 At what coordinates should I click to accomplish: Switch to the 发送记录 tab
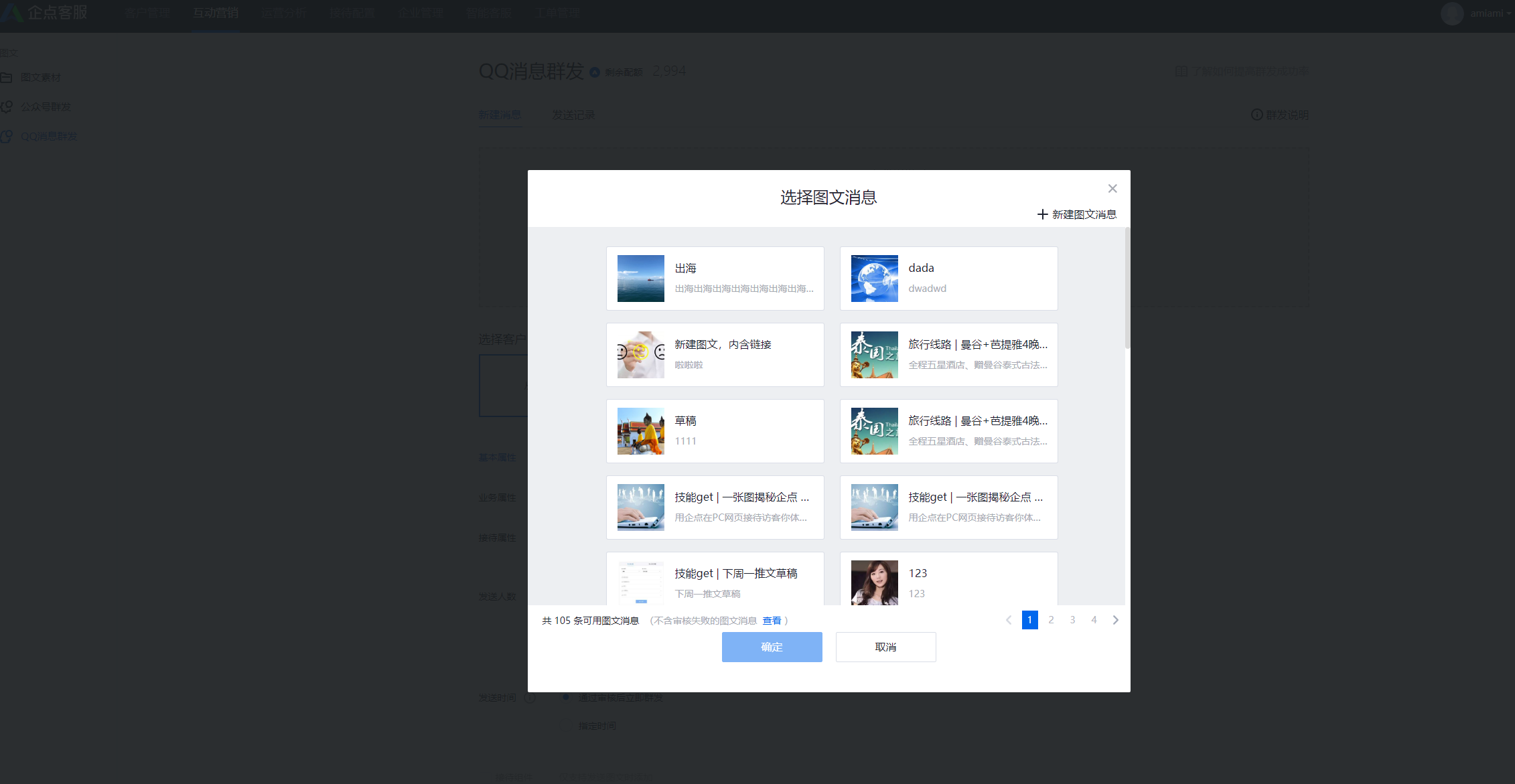[x=573, y=115]
